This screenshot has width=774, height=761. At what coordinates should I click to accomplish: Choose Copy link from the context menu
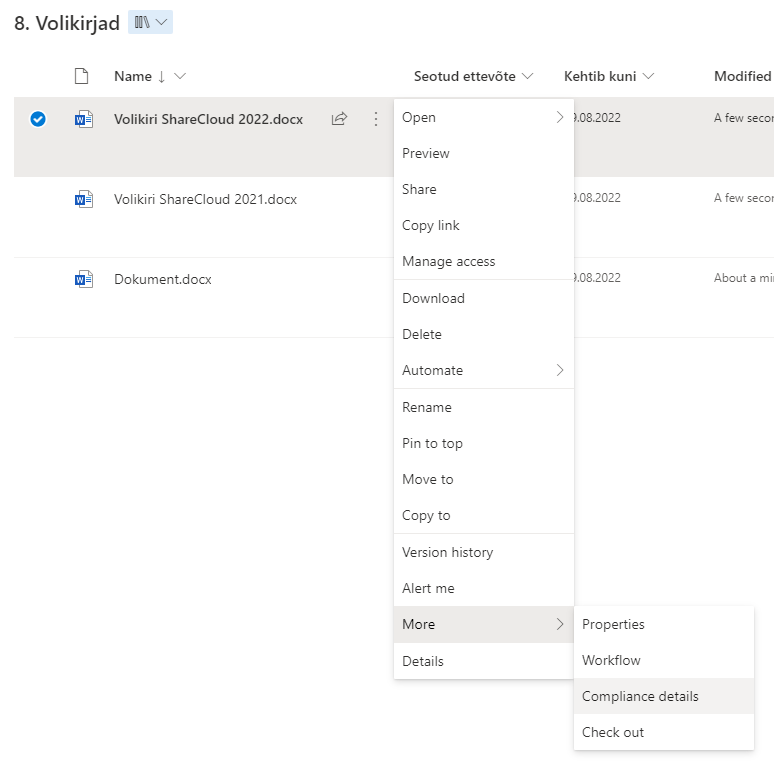click(431, 225)
